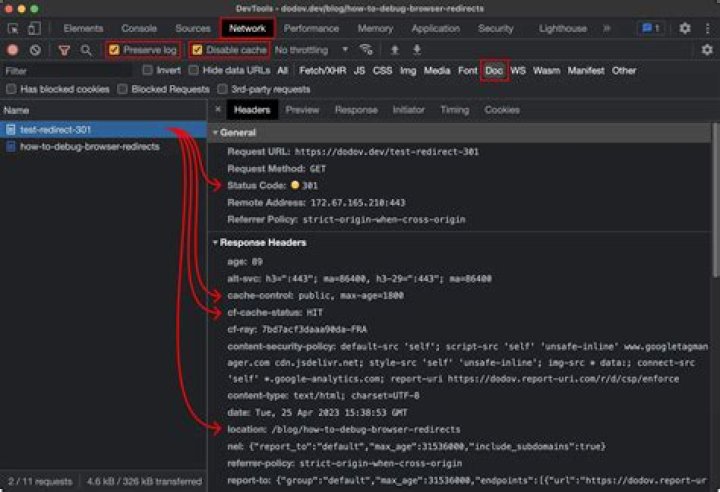Open the issues counter badge
Image resolution: width=720 pixels, height=492 pixels.
pyautogui.click(x=651, y=28)
